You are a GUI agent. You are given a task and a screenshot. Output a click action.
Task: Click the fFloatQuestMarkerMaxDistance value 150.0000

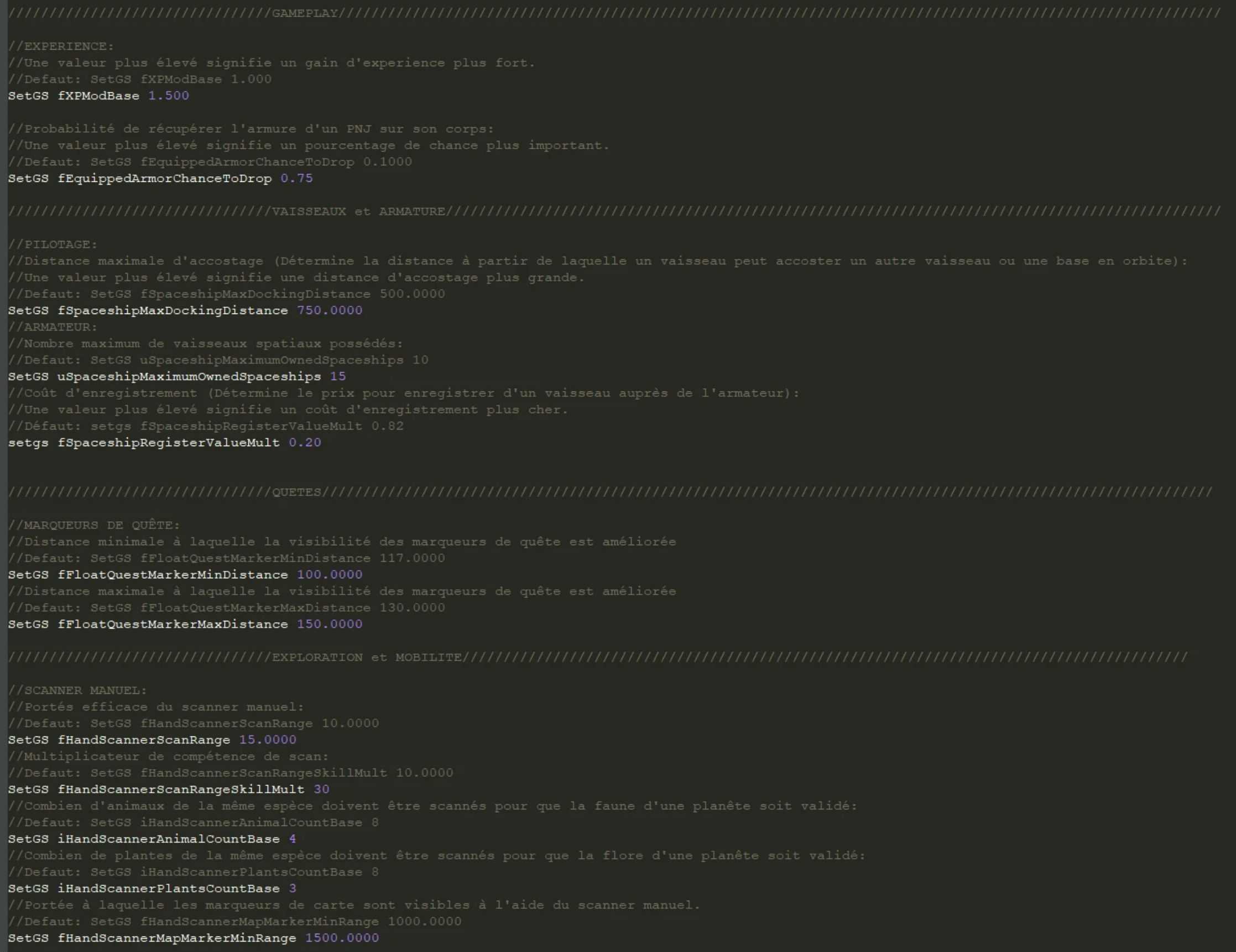coord(330,625)
